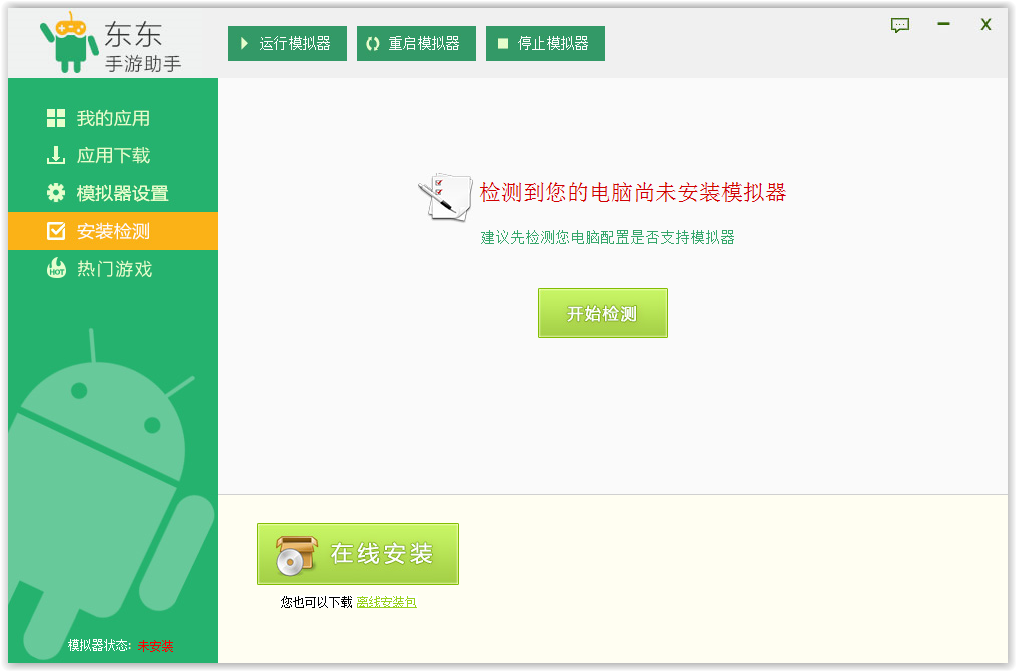Screen dimensions: 1016x671
Task: Click the 未安装 emulator status text
Action: click(155, 646)
